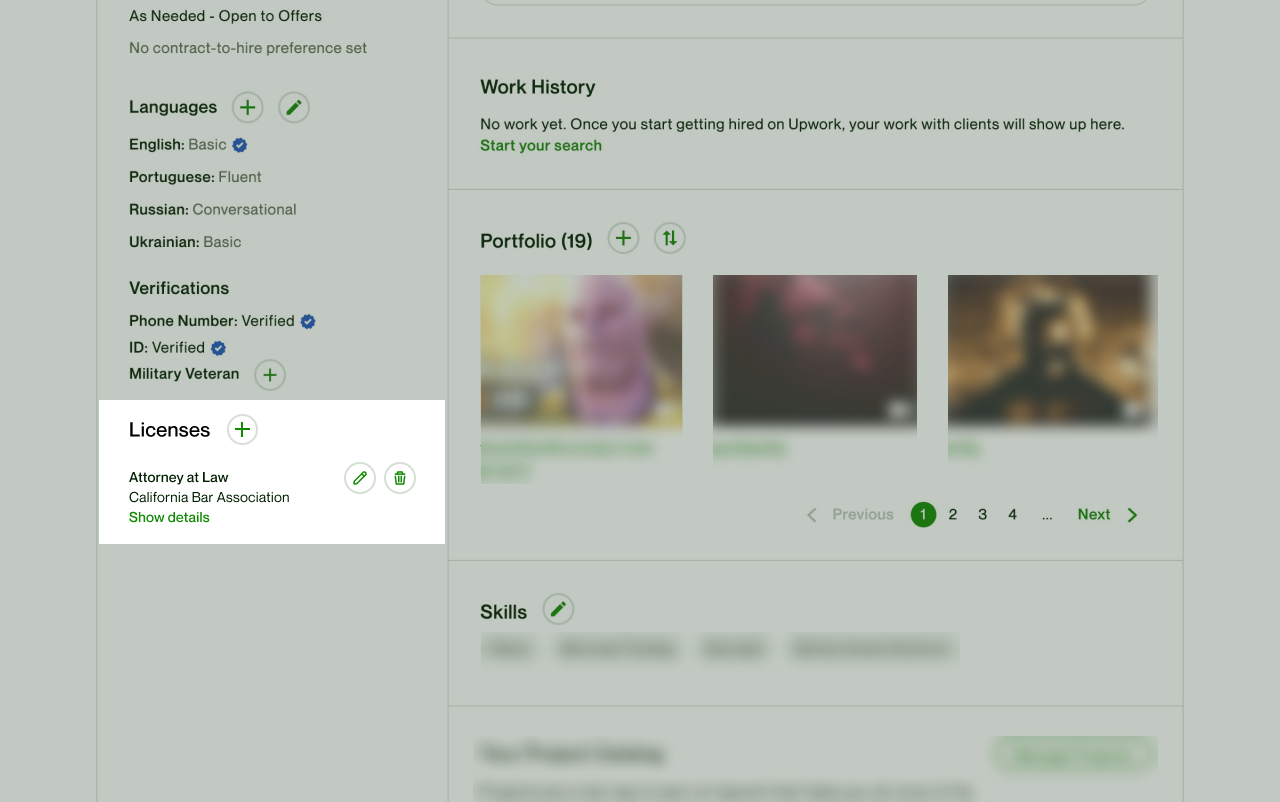Image resolution: width=1280 pixels, height=802 pixels.
Task: Edit the Attorney at Law license
Action: click(x=360, y=478)
